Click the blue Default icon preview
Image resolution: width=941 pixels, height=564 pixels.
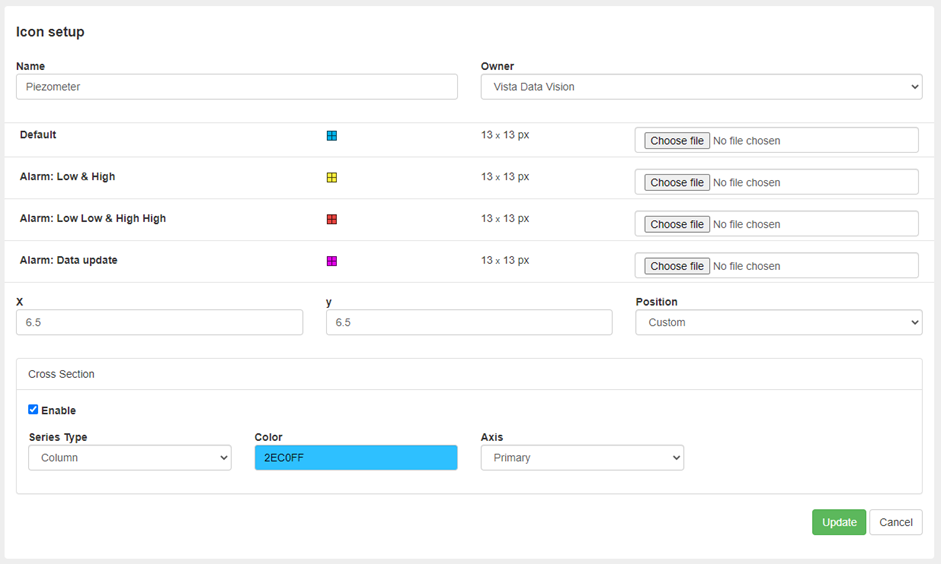click(x=332, y=136)
